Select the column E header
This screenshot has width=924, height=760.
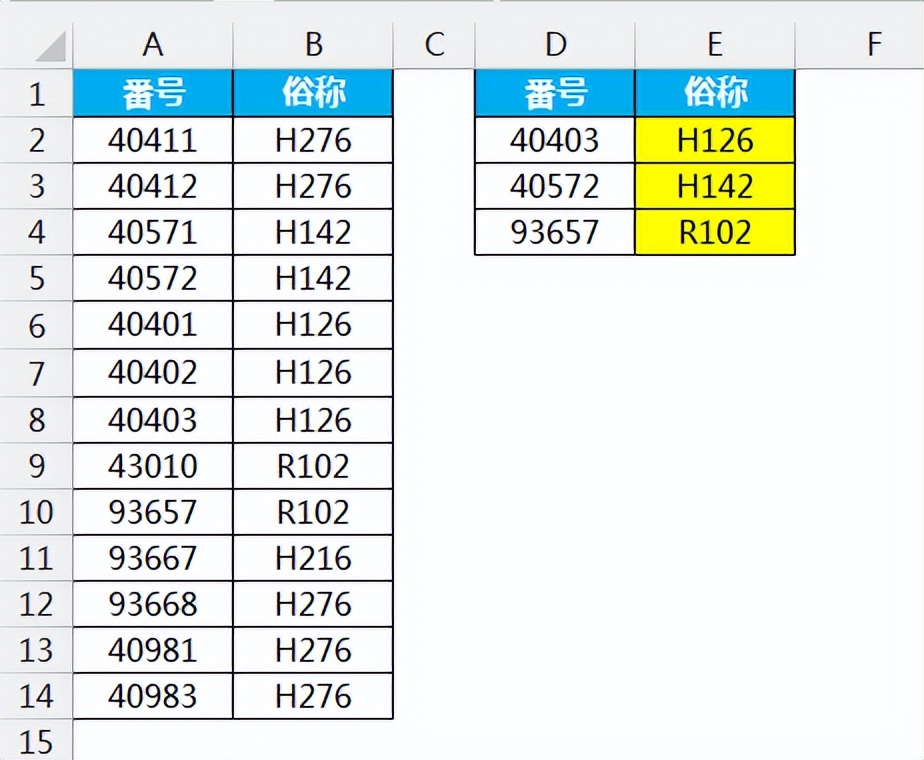(x=715, y=45)
